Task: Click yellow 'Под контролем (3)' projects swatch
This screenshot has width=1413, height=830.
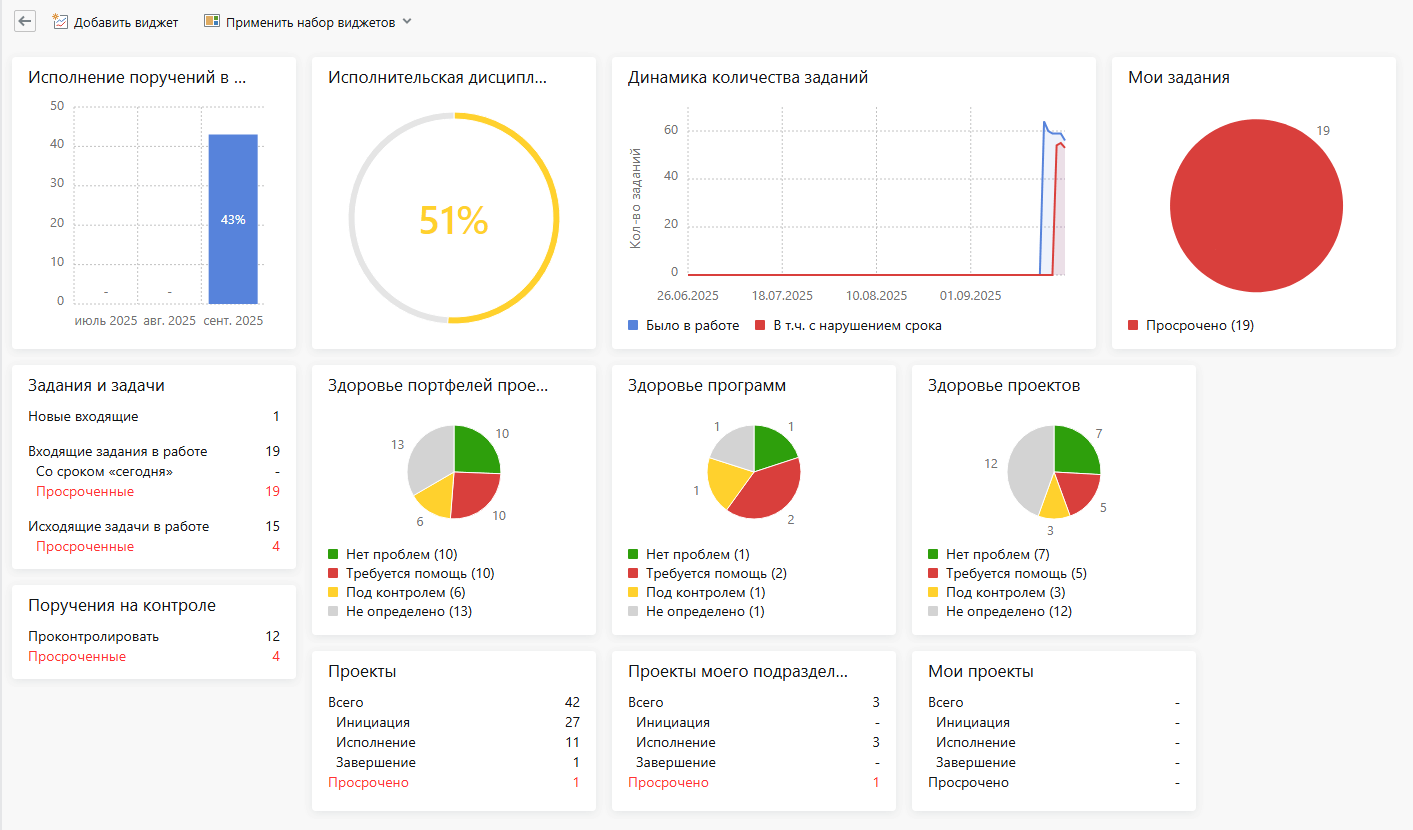Action: coord(934,592)
